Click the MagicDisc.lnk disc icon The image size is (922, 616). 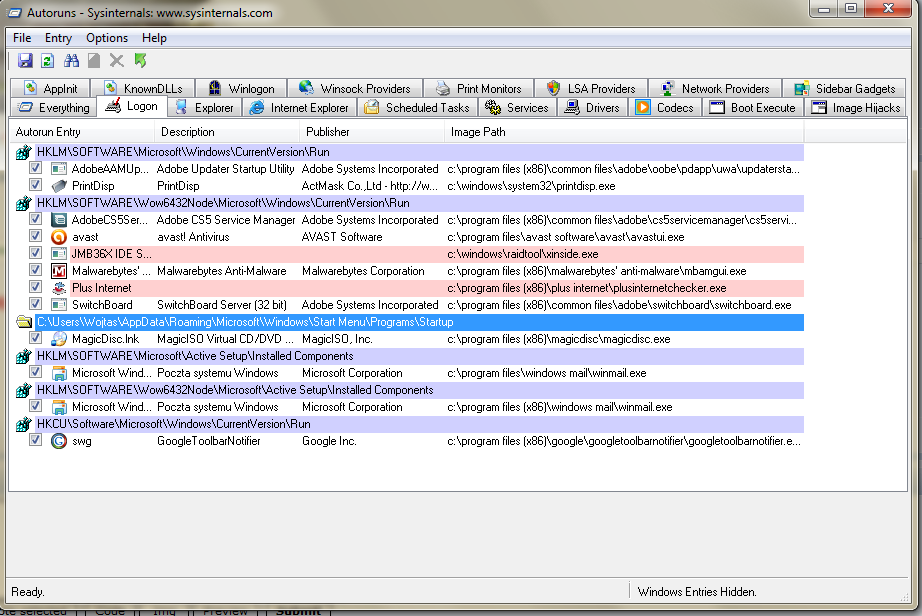tap(59, 339)
